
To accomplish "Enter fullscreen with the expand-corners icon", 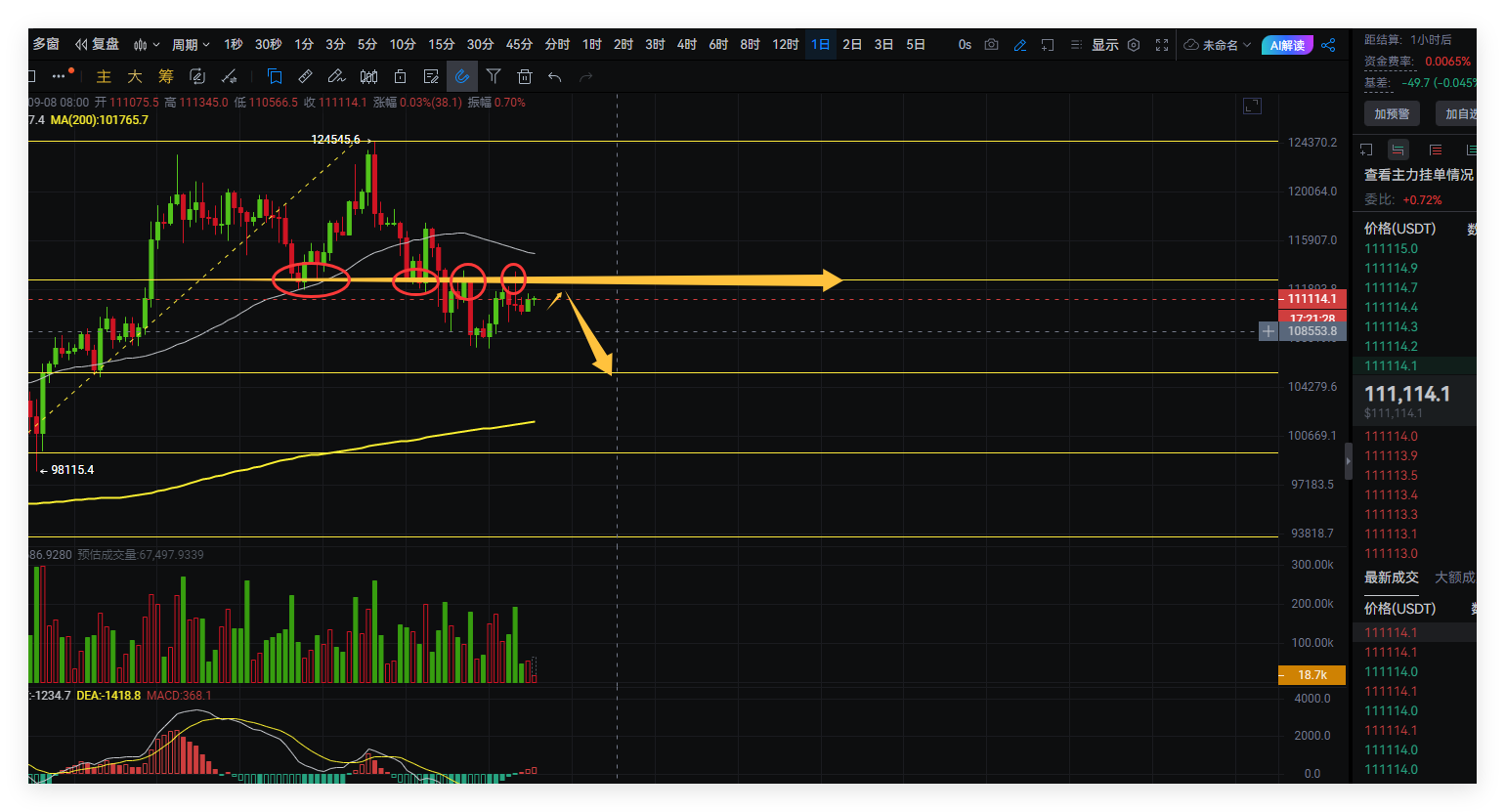I will [1162, 45].
